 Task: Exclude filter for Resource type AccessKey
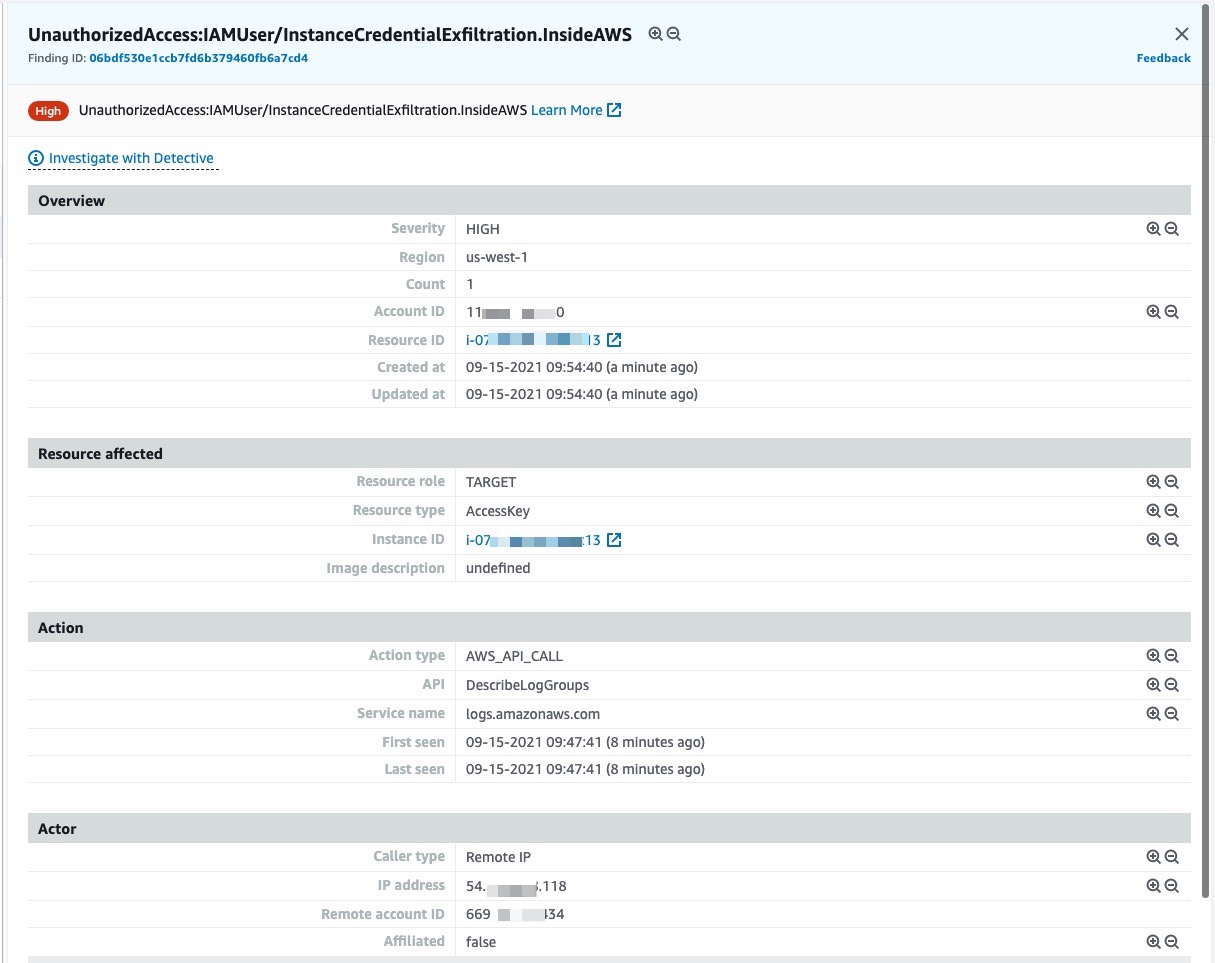1172,511
